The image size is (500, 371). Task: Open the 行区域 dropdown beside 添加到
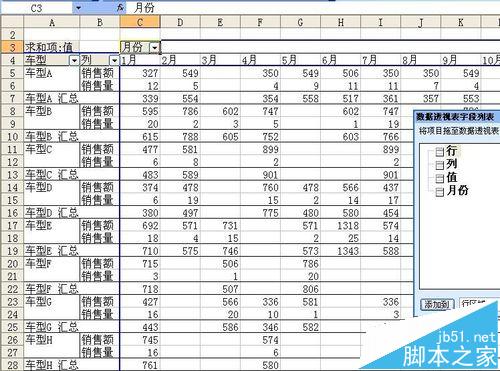point(479,304)
